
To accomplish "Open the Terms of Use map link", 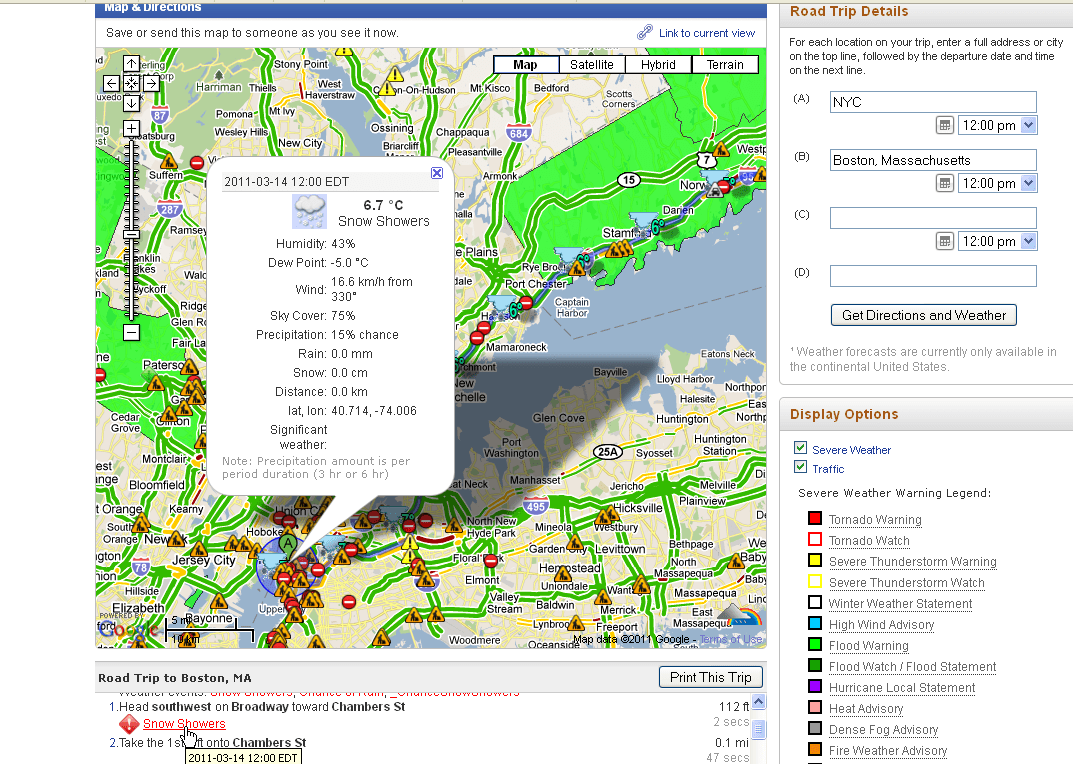I will pos(731,639).
